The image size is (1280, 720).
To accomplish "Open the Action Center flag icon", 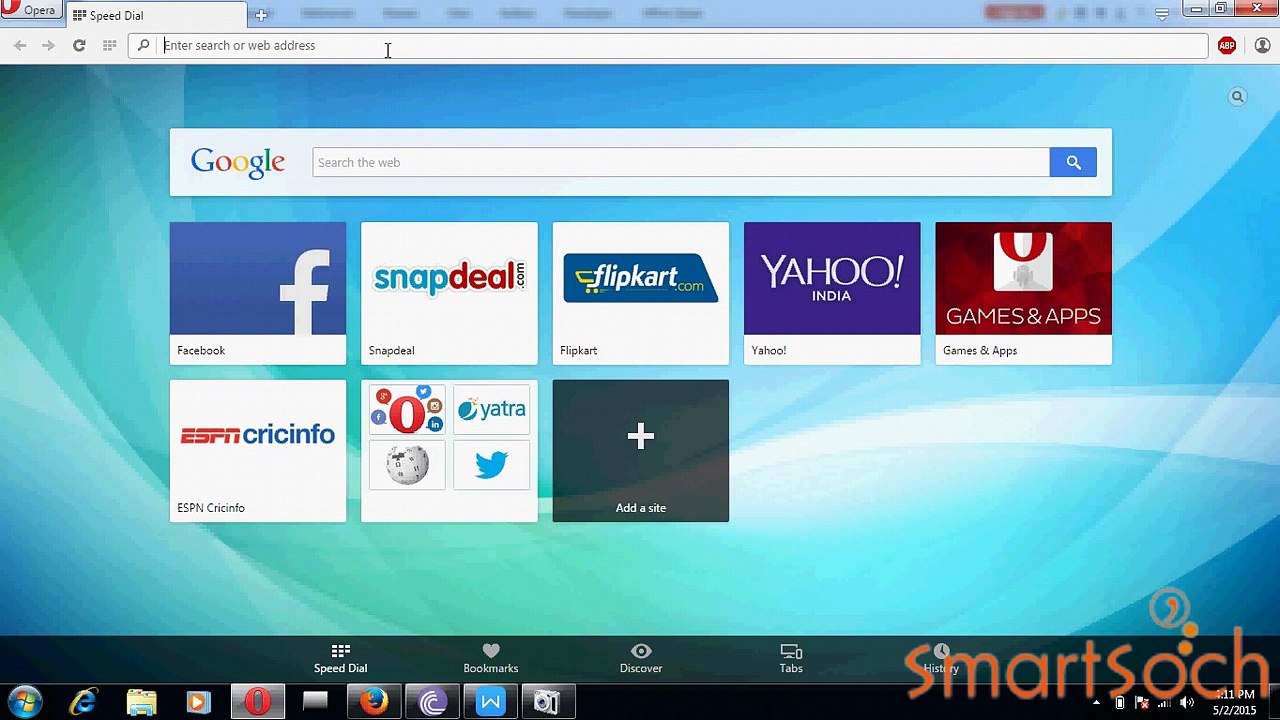I will coord(1142,702).
